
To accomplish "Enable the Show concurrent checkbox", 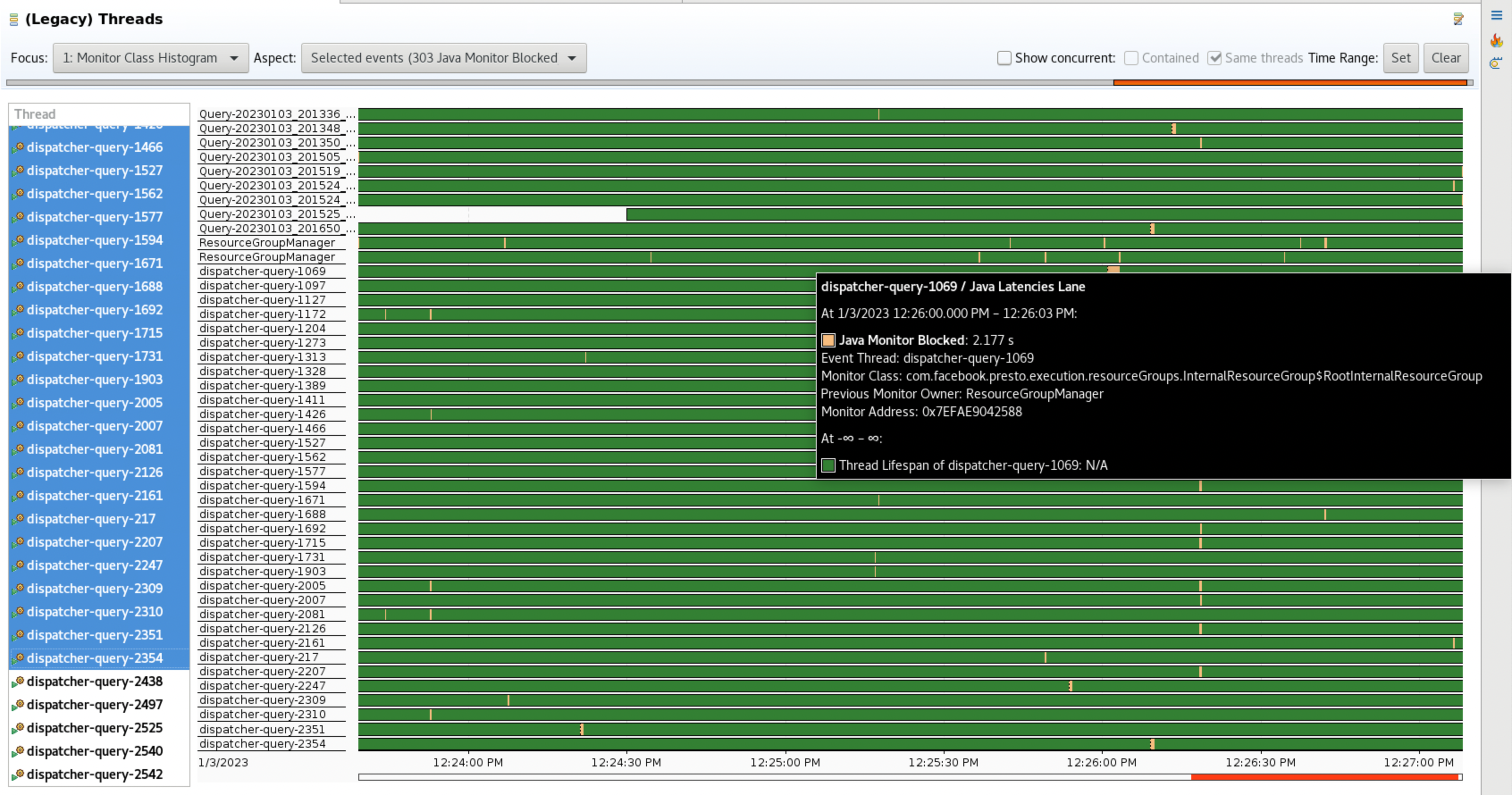I will (x=1004, y=58).
